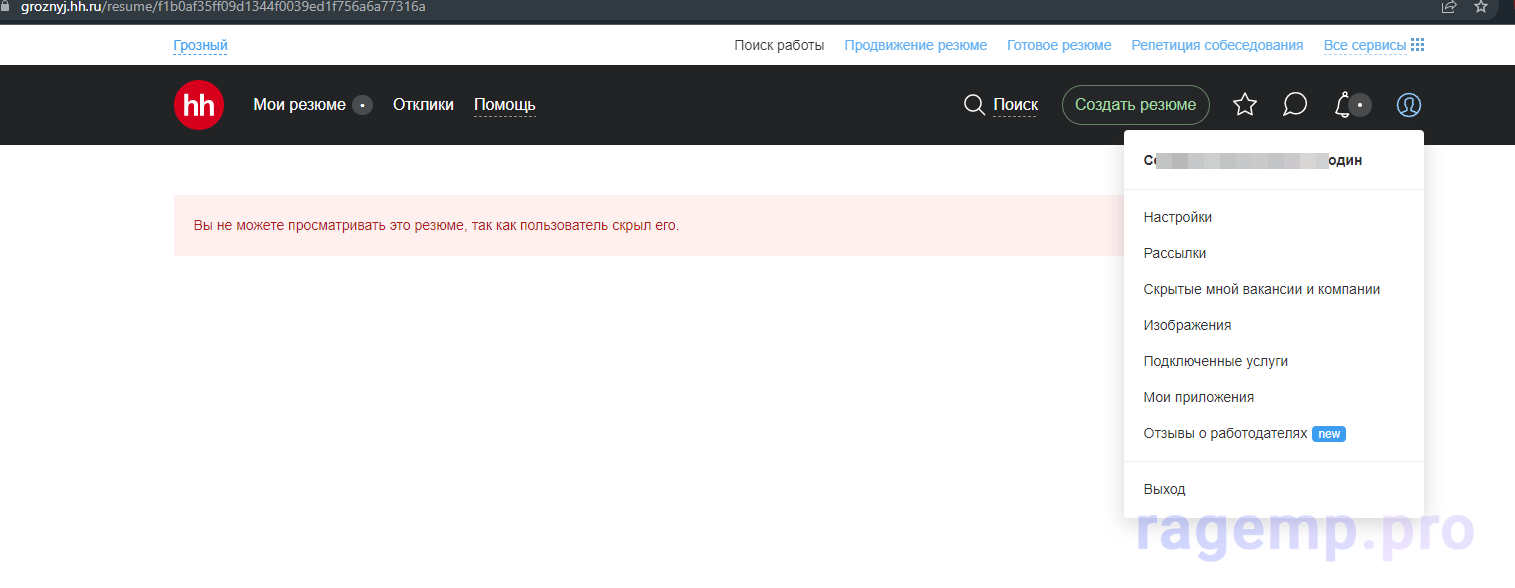This screenshot has height=588, width=1515.
Task: Open favorites via the star icon
Action: pos(1244,105)
